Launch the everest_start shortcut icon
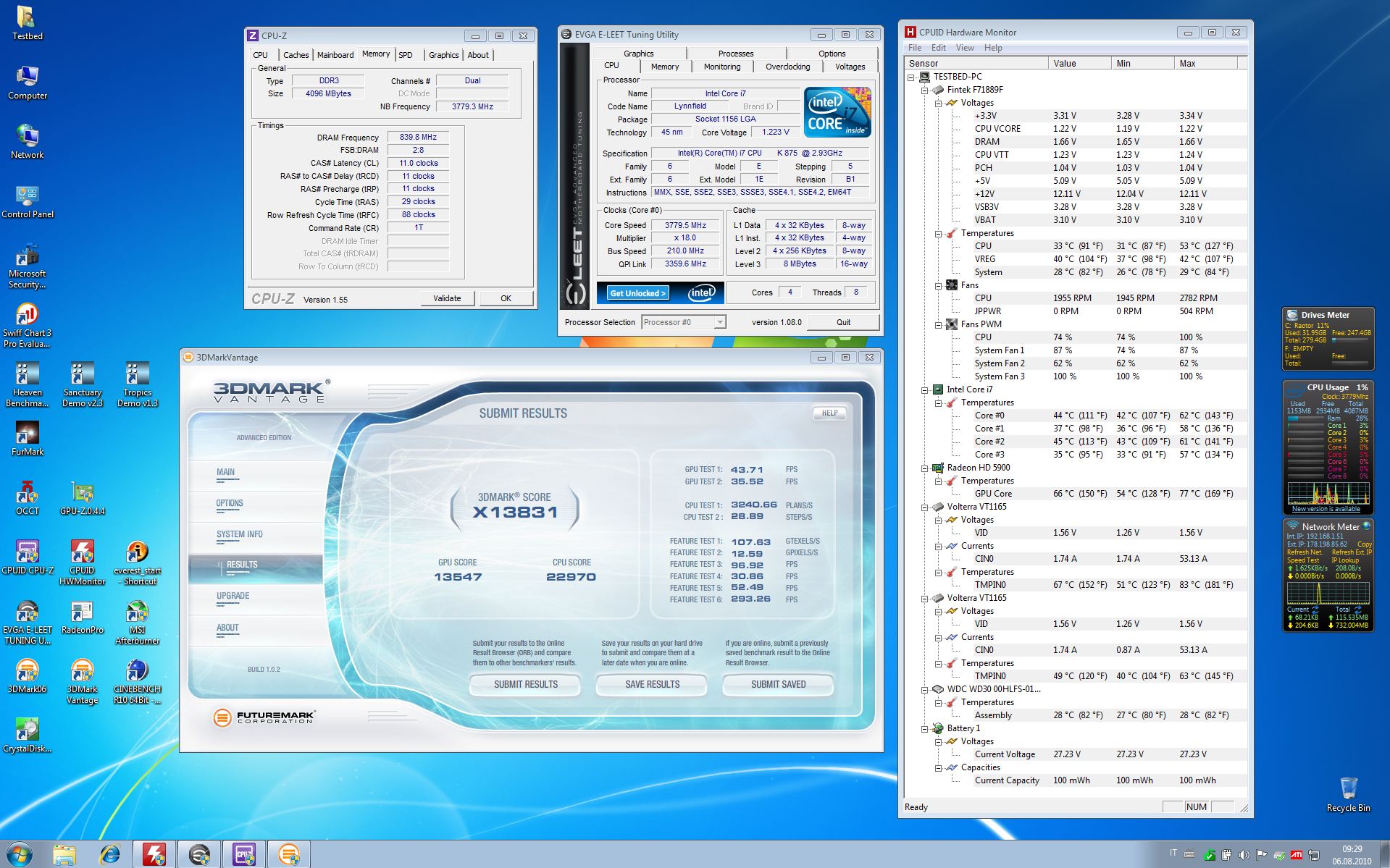This screenshot has height=868, width=1390. click(x=137, y=563)
